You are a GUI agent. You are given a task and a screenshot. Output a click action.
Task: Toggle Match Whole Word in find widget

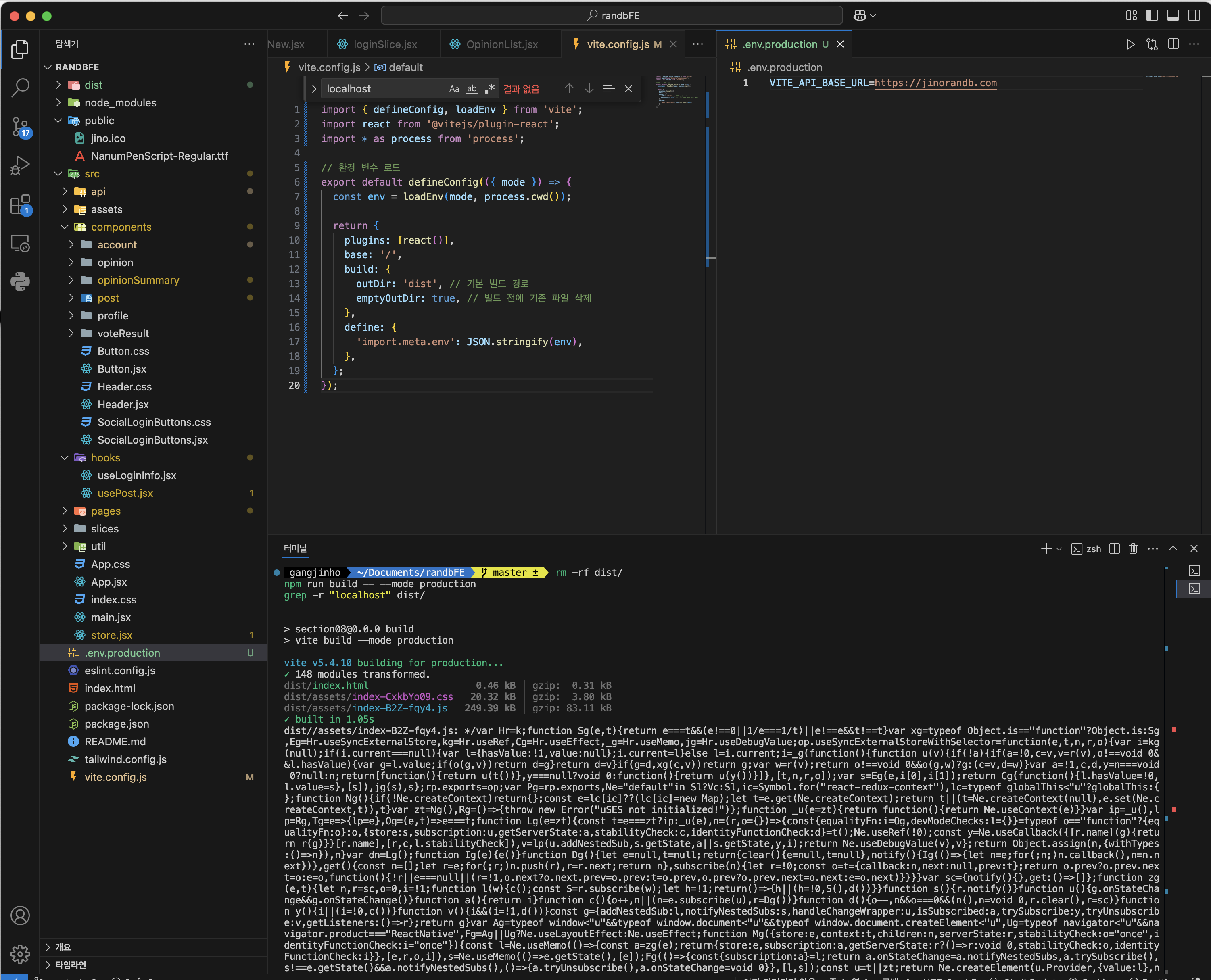click(472, 89)
